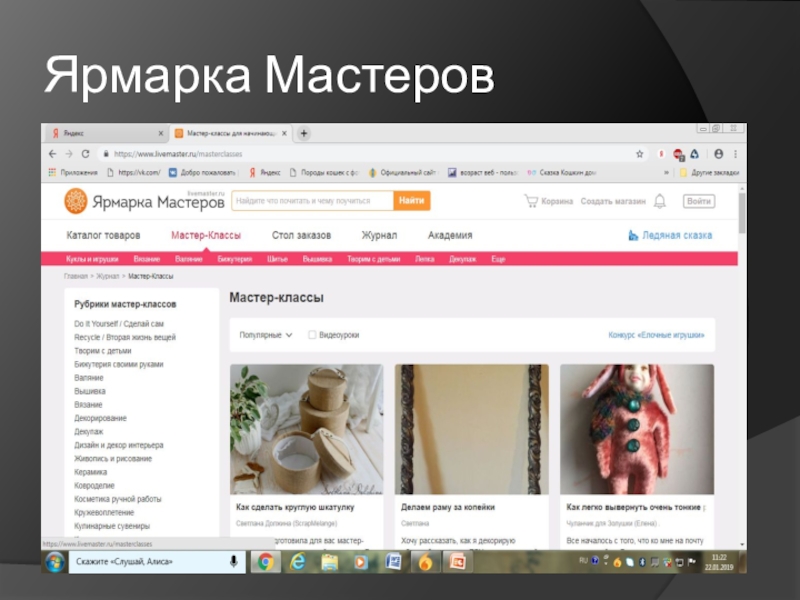This screenshot has height=600, width=800.
Task: Open Word from the taskbar
Action: (x=393, y=562)
